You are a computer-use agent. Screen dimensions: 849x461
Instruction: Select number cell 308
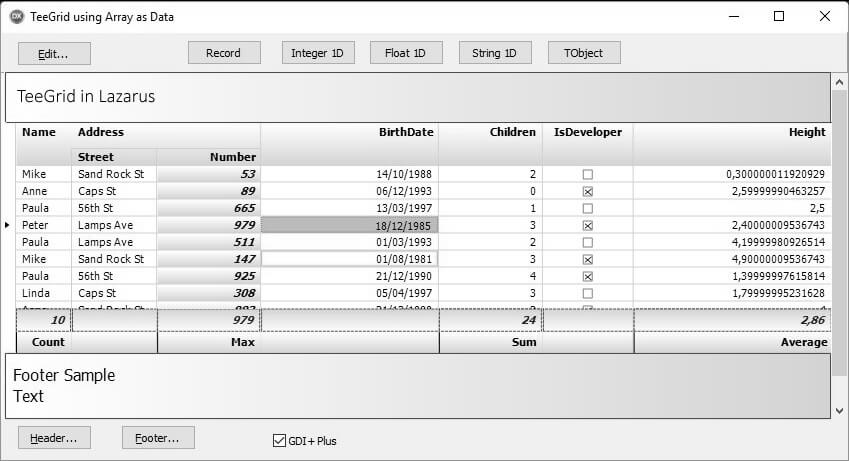pyautogui.click(x=209, y=293)
